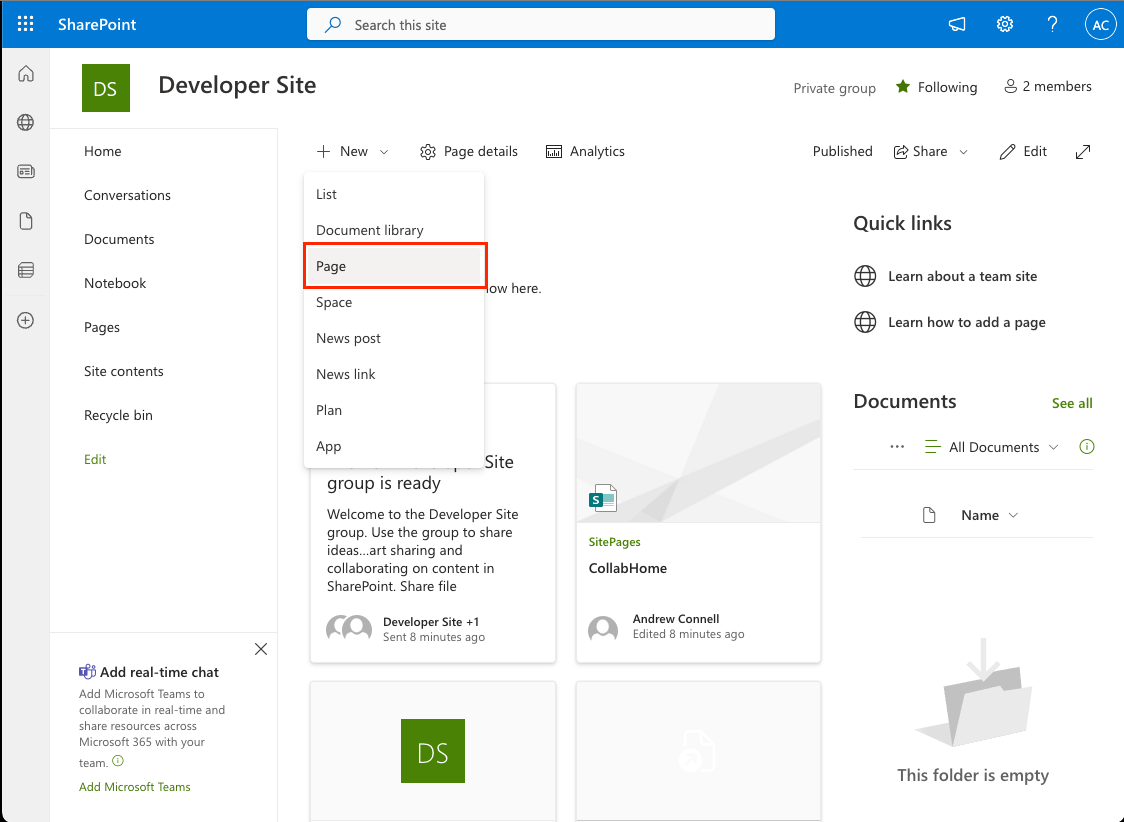Select List from the New menu

[x=394, y=194]
